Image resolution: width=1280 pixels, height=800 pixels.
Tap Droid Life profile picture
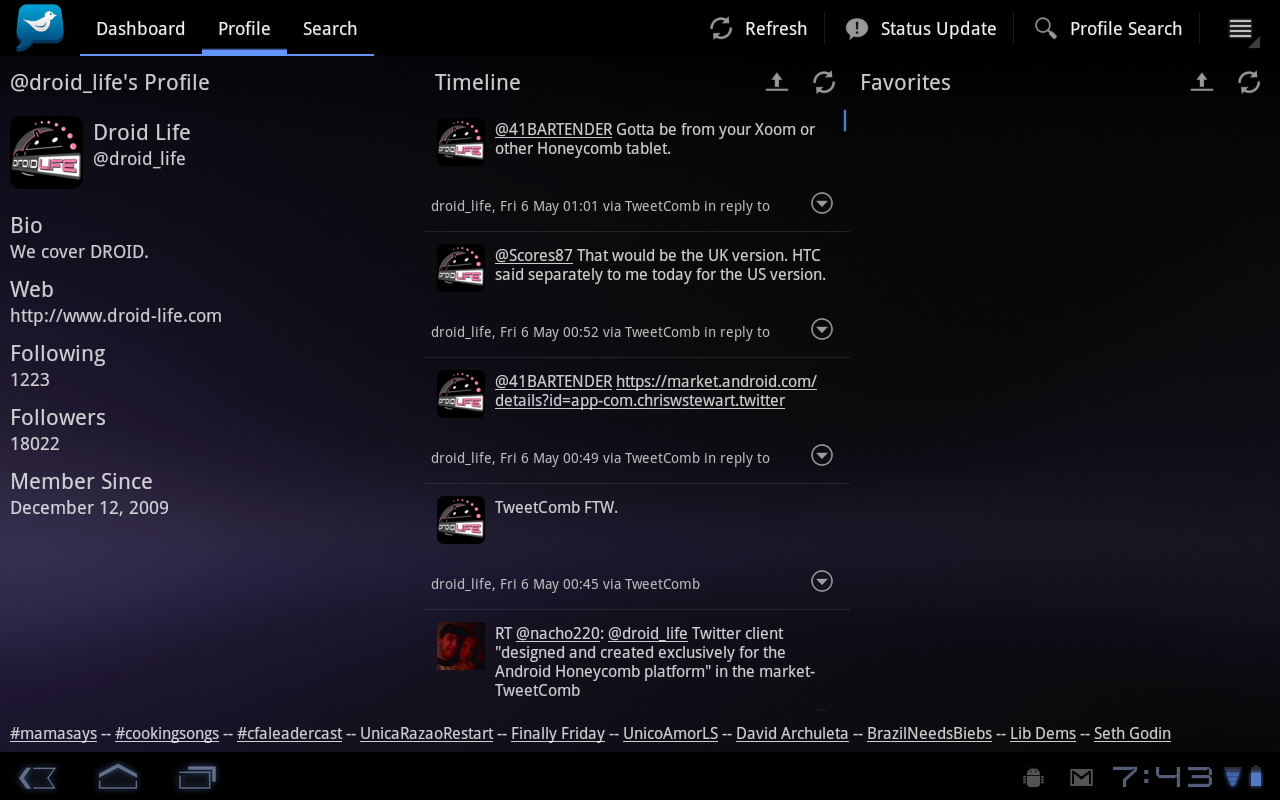click(x=46, y=152)
